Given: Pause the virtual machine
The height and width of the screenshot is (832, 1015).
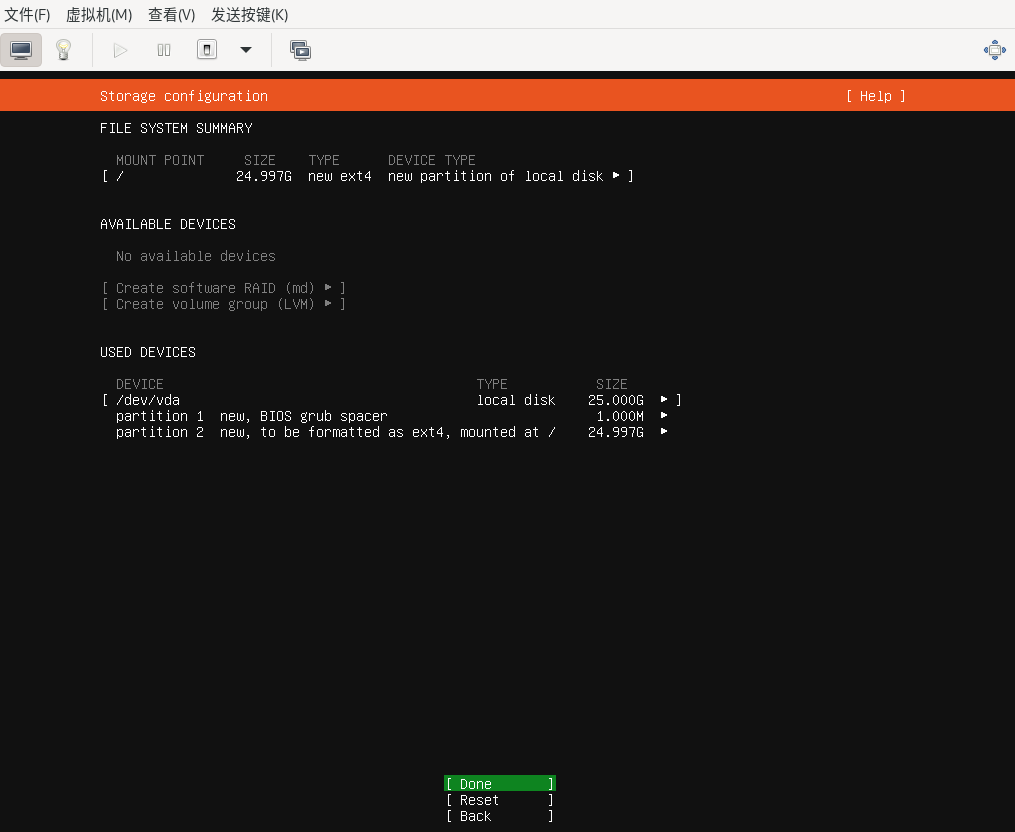Looking at the screenshot, I should 164,50.
